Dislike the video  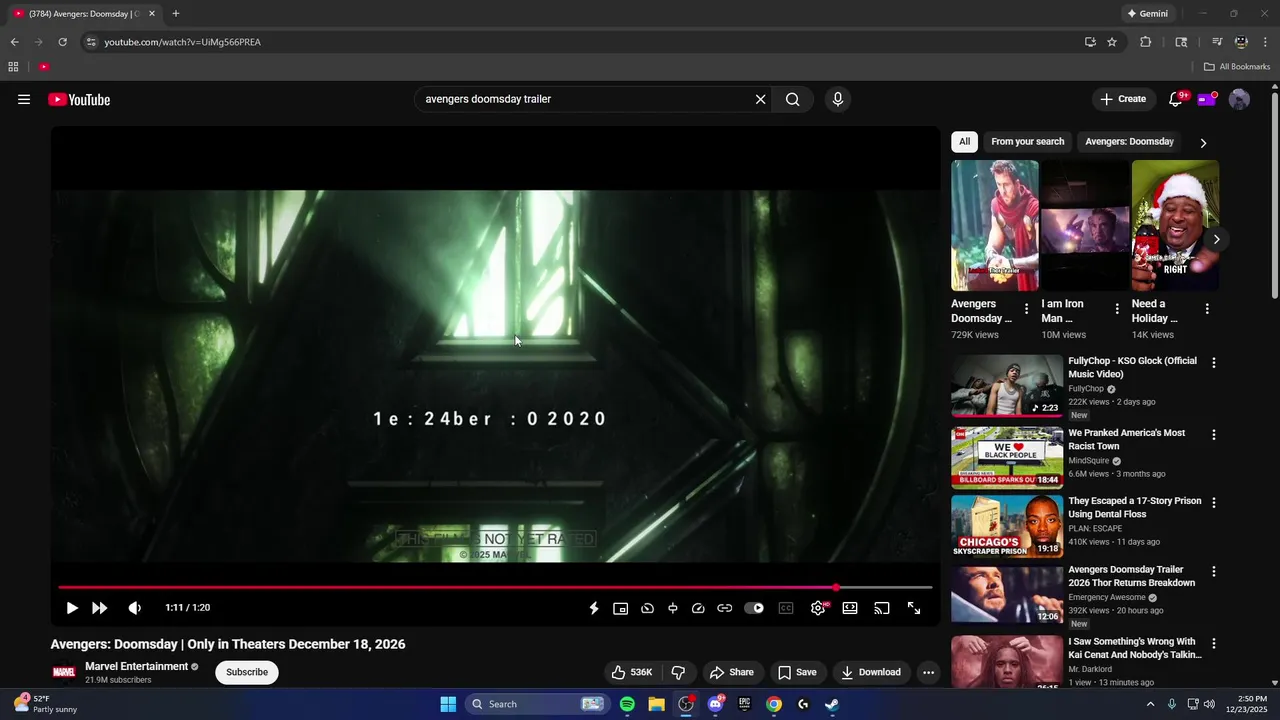pos(678,672)
